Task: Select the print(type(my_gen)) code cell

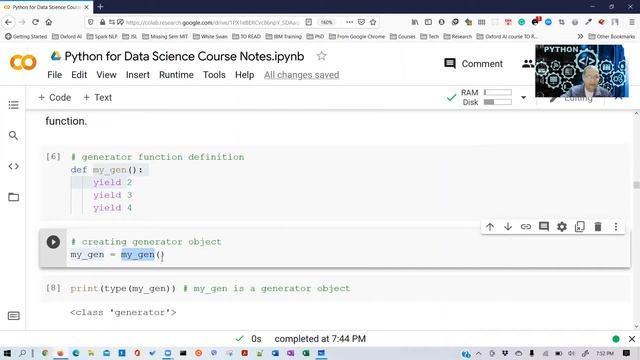Action: (x=335, y=289)
